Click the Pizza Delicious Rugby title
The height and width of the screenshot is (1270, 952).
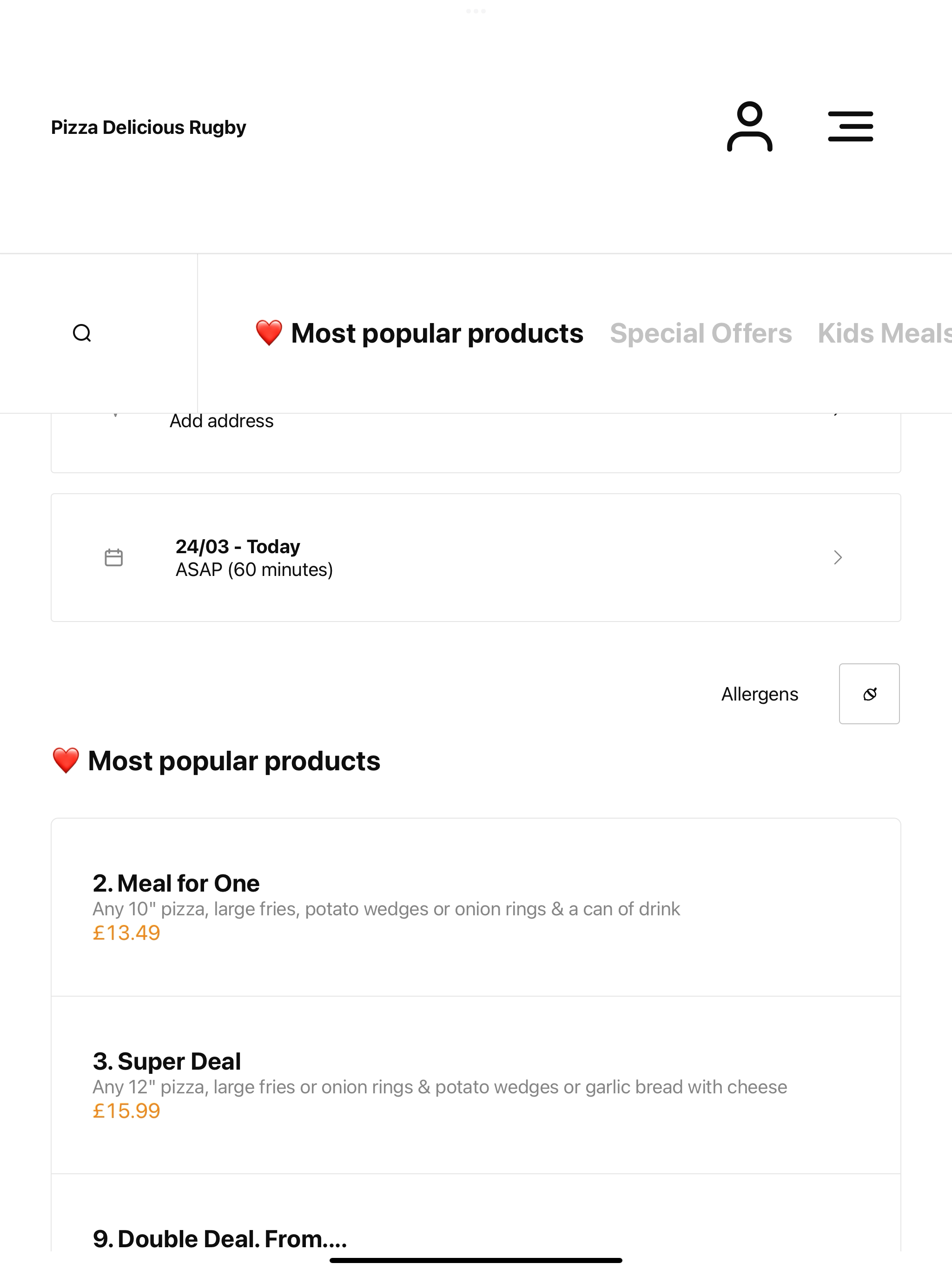(148, 127)
